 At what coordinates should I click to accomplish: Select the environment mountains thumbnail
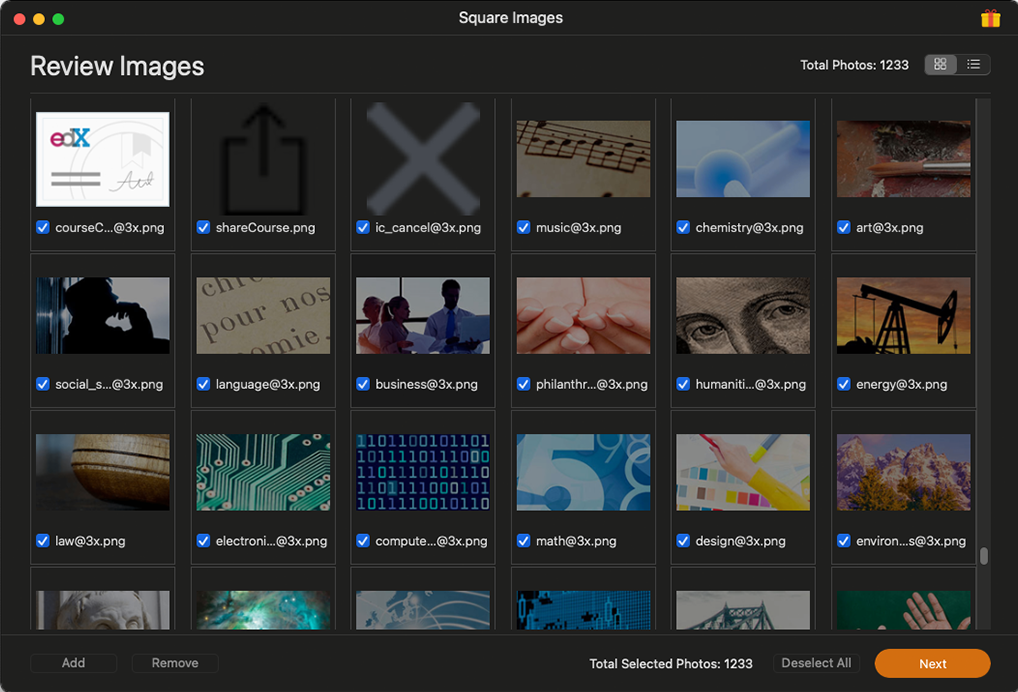coord(903,472)
